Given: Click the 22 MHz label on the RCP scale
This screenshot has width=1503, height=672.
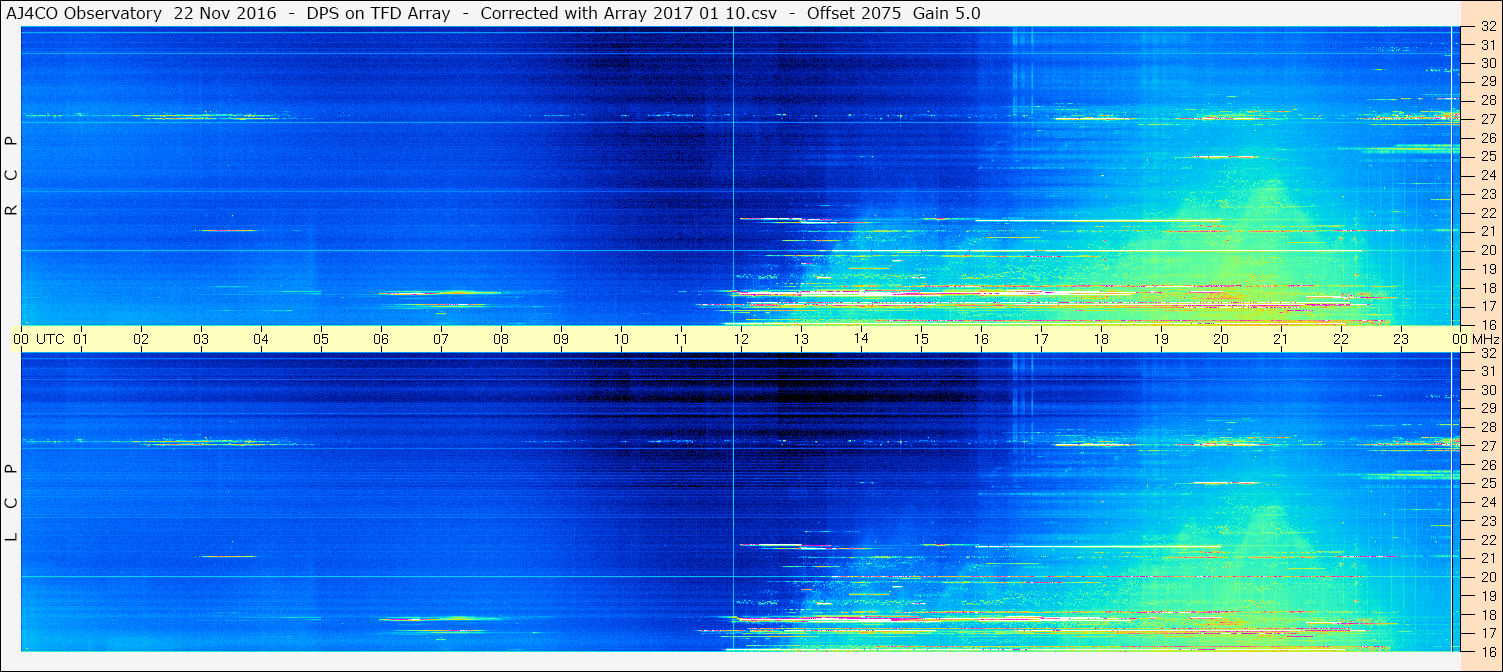Looking at the screenshot, I should (x=1488, y=213).
